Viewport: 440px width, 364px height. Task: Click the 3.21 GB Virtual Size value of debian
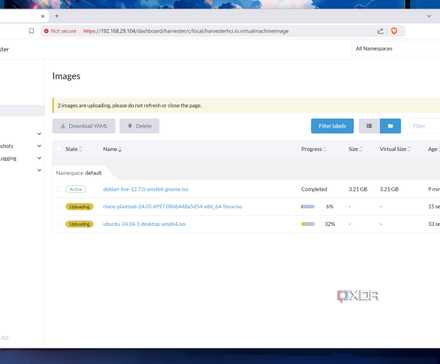tap(389, 189)
